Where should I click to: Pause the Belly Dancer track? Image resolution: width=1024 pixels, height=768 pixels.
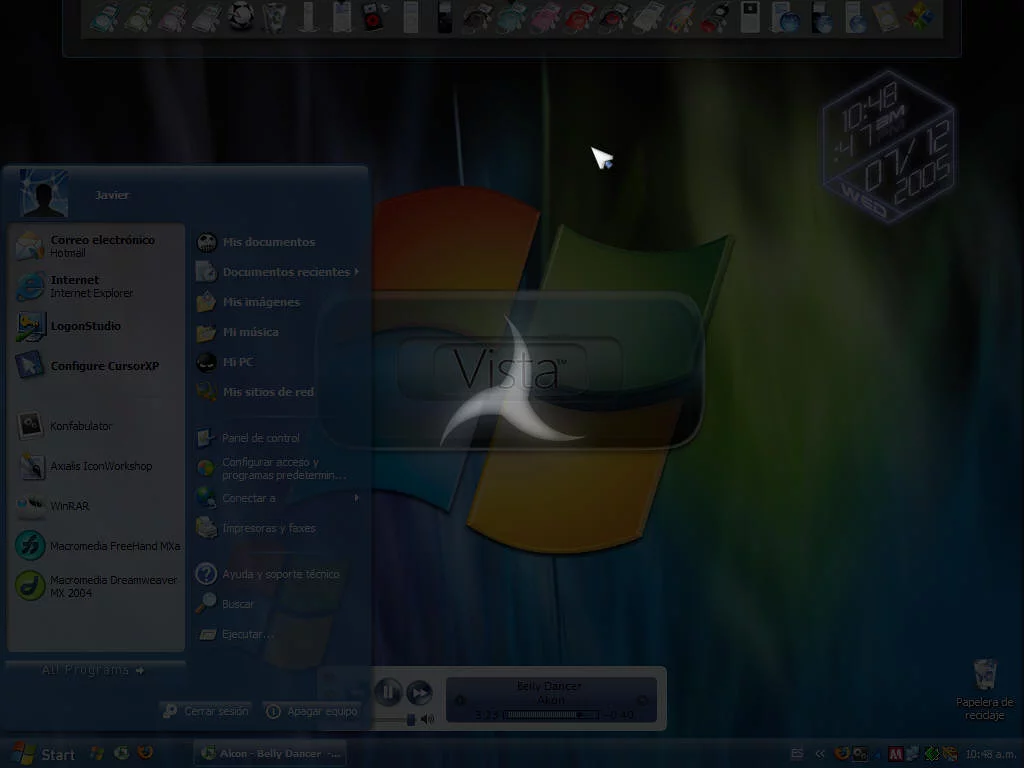click(388, 691)
